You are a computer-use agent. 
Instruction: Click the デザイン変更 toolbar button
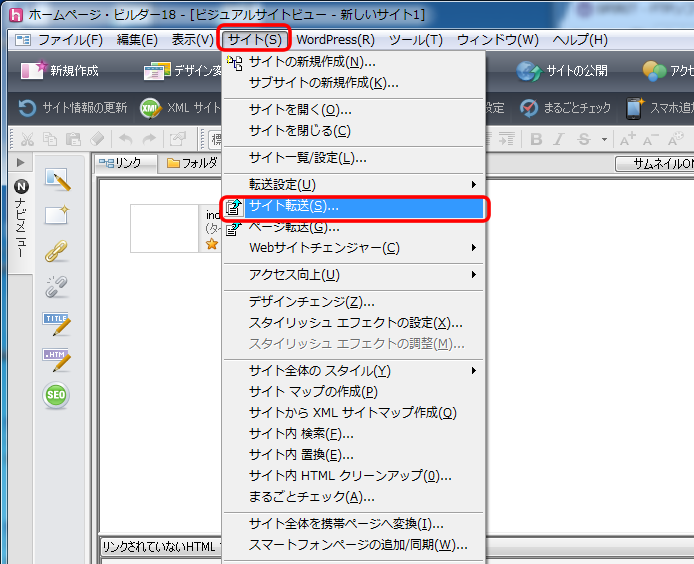click(x=182, y=70)
